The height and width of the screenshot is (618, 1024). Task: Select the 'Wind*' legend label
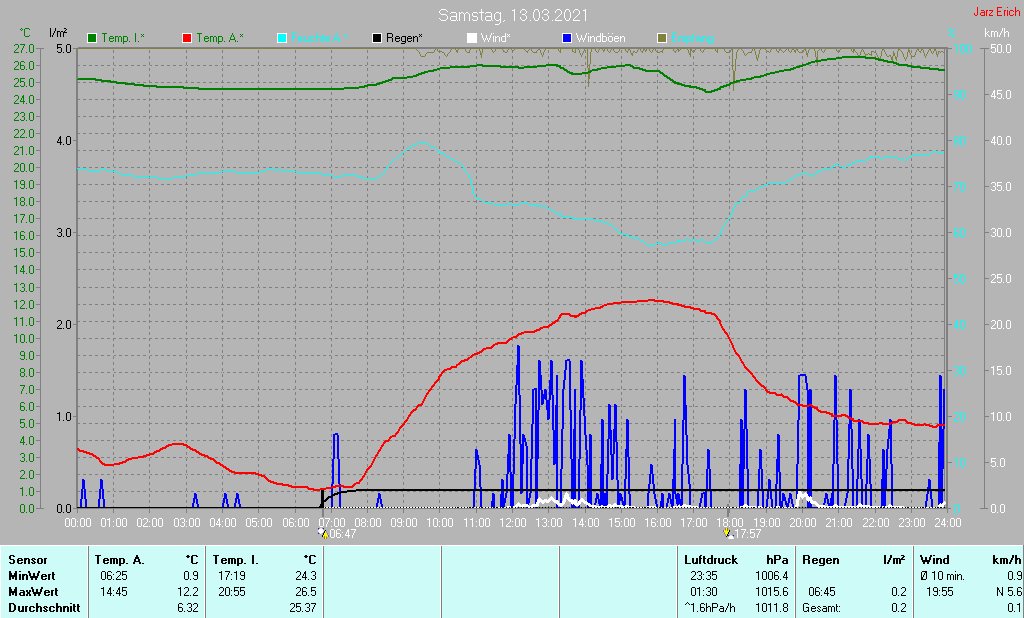pos(496,39)
